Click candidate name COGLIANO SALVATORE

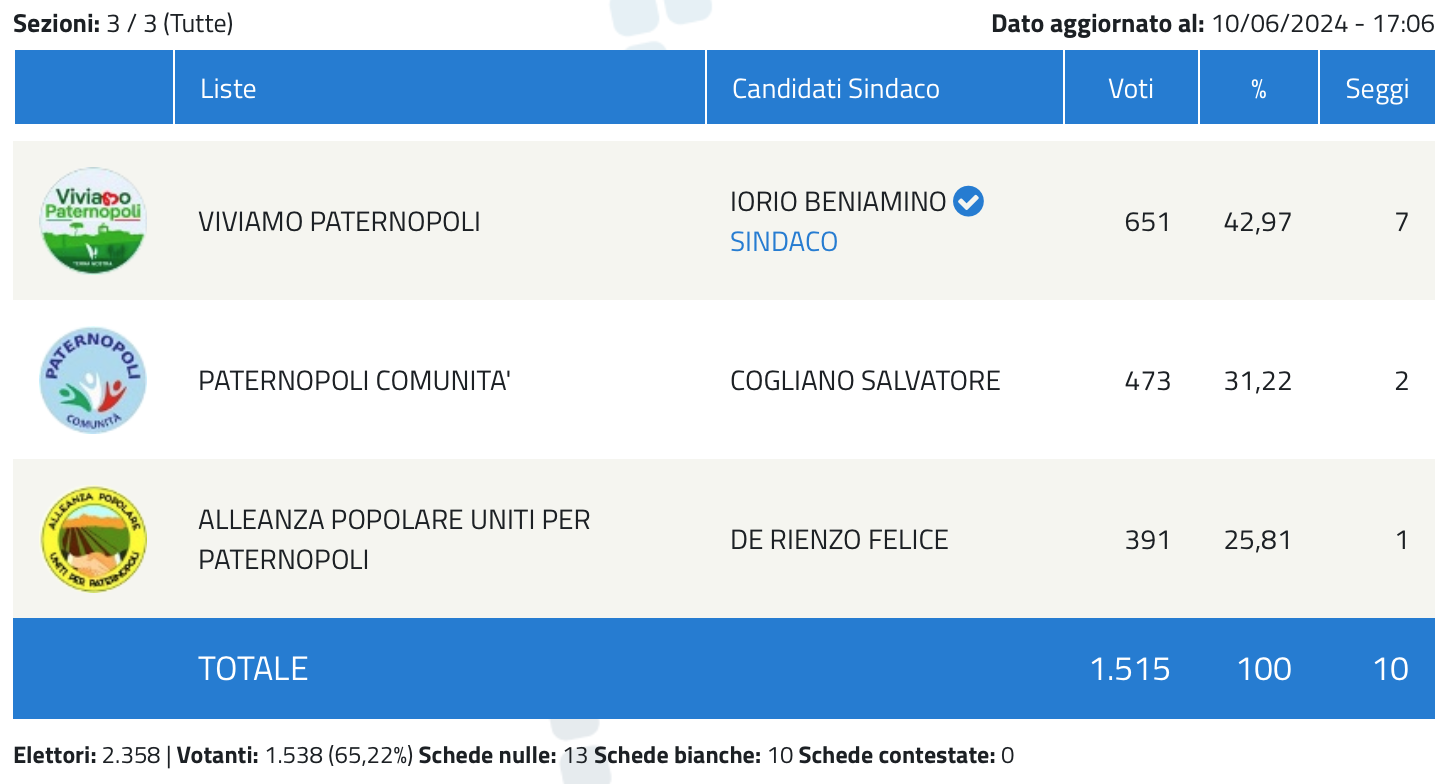tap(865, 381)
